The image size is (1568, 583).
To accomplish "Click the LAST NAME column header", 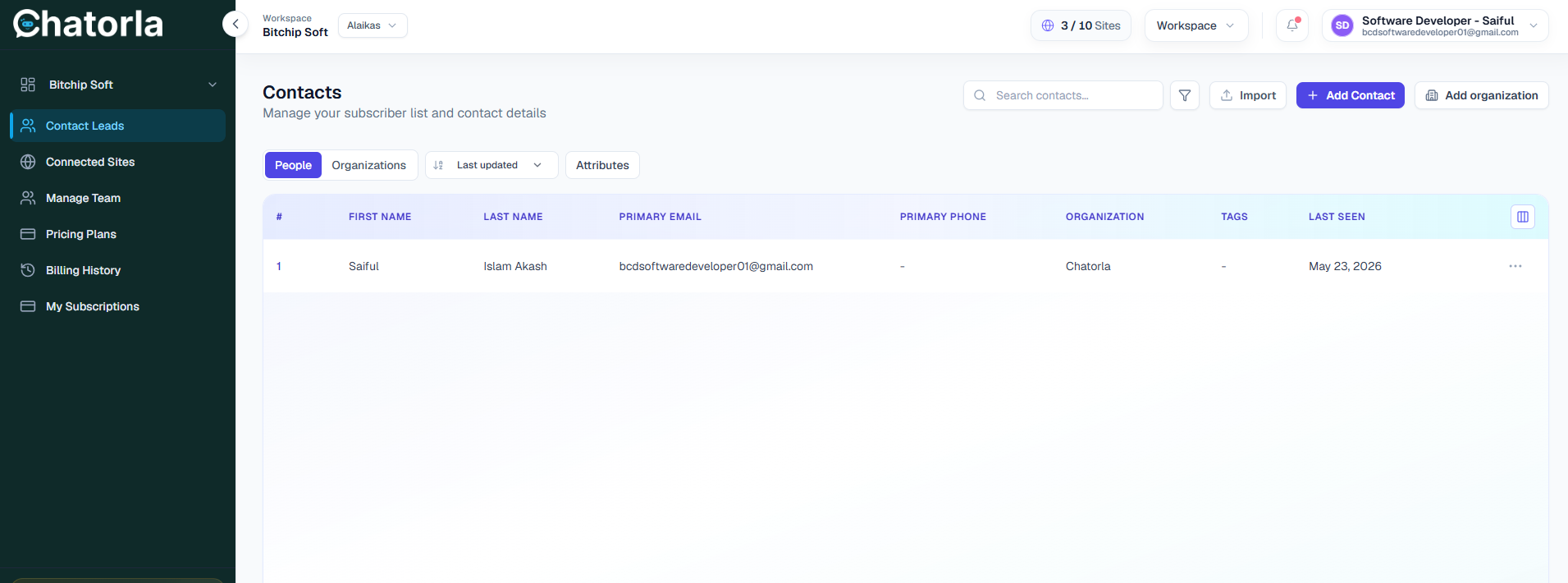I will (x=513, y=217).
